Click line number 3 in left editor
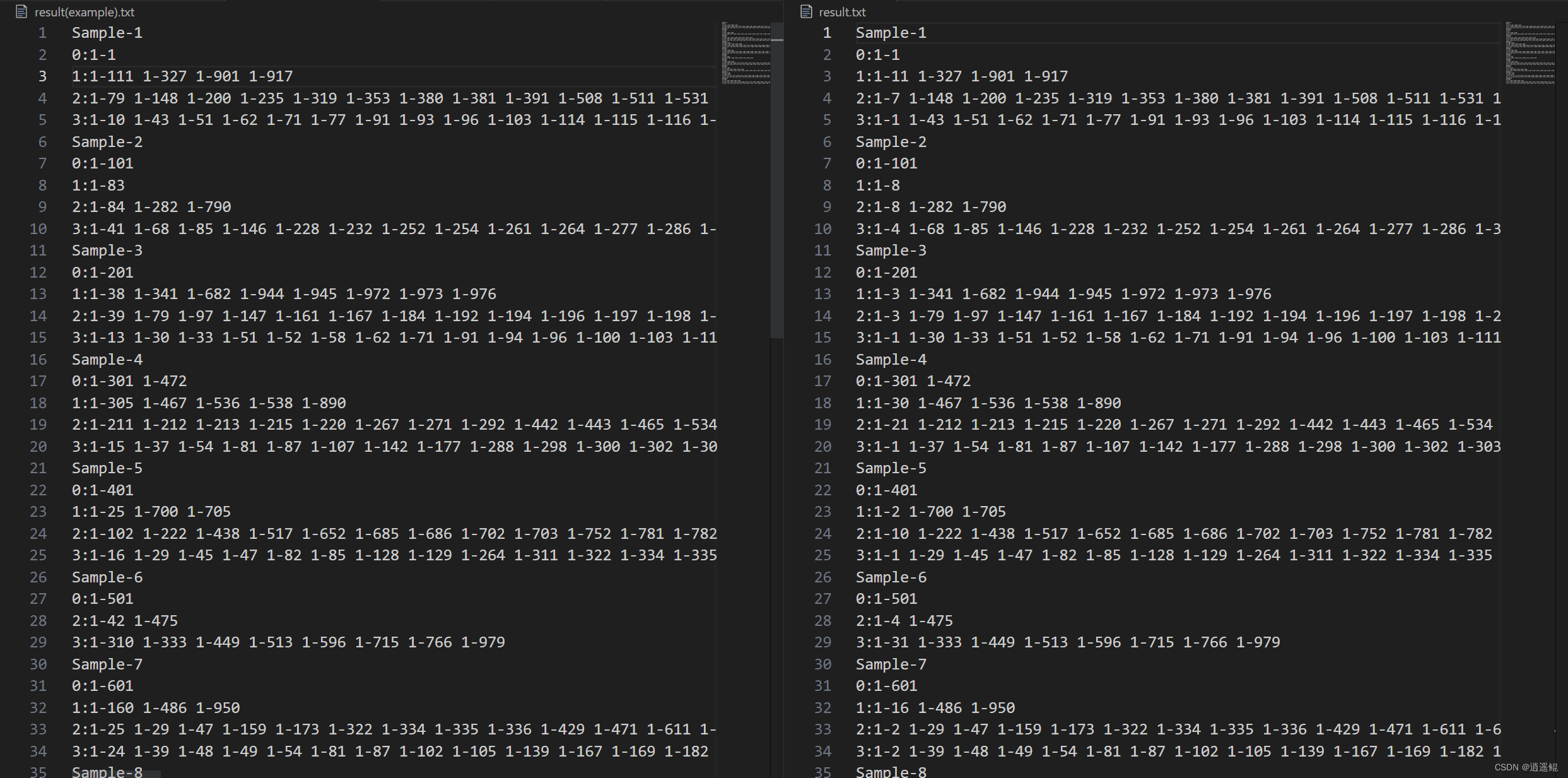 (x=42, y=76)
